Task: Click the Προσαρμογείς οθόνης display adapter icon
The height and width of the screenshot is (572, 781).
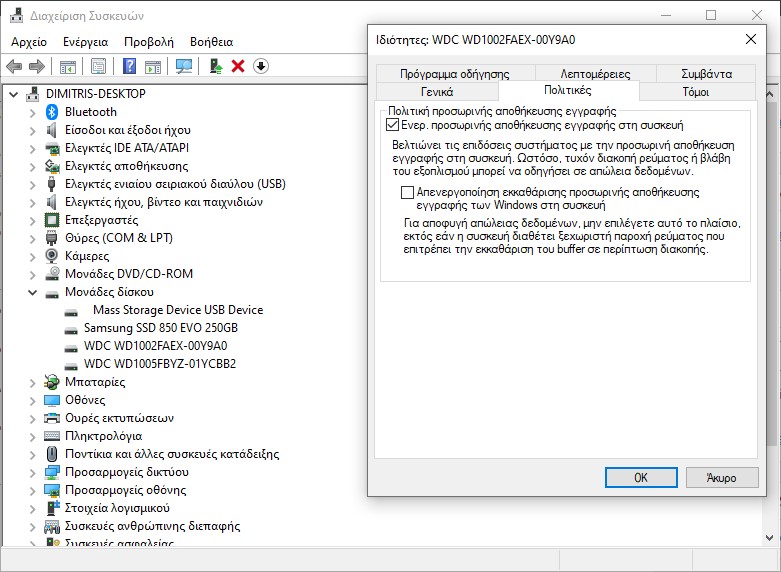Action: coord(52,490)
